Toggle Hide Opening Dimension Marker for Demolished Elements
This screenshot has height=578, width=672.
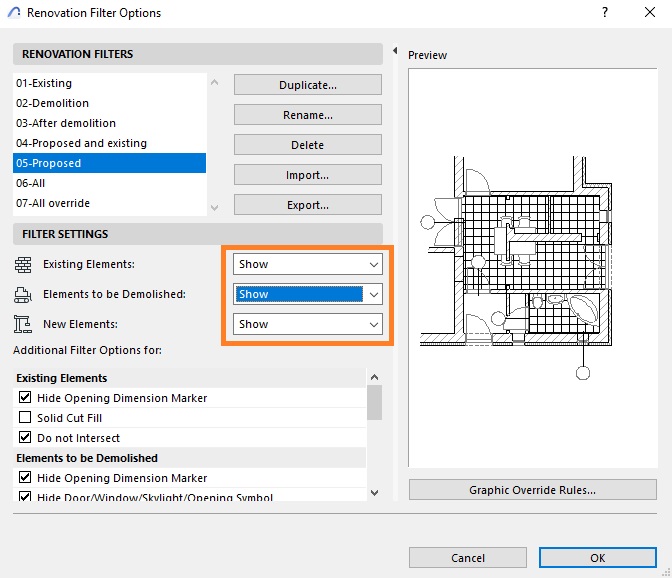[x=25, y=477]
